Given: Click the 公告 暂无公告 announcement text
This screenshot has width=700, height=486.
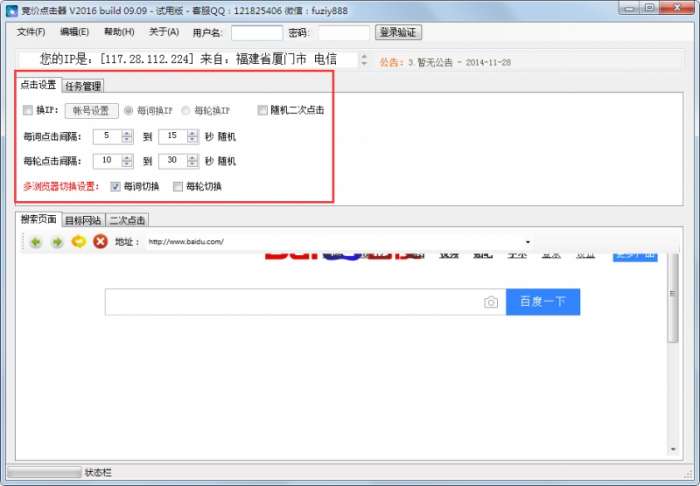Looking at the screenshot, I should pos(445,62).
